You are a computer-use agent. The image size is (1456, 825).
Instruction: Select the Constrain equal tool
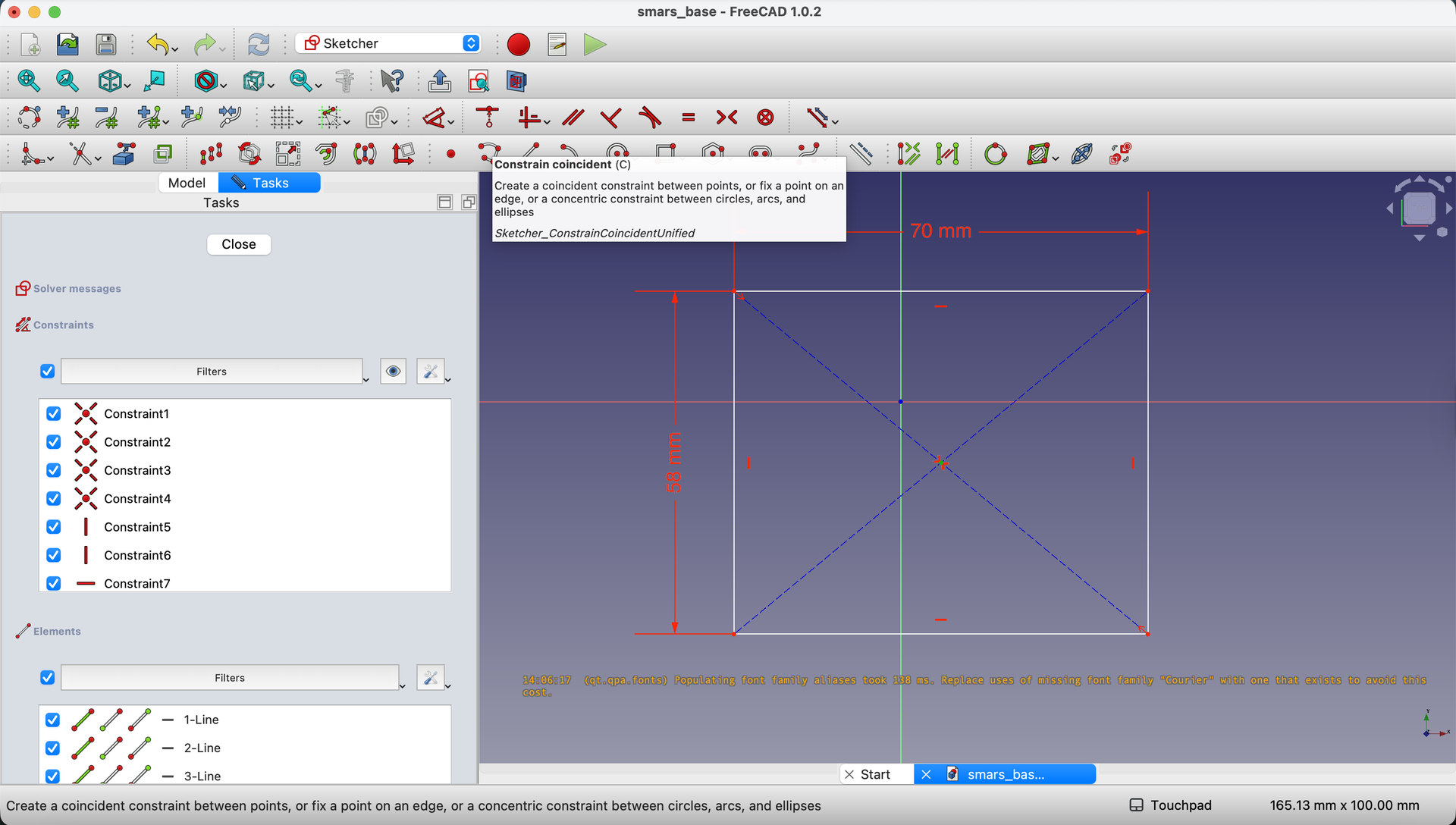(689, 118)
